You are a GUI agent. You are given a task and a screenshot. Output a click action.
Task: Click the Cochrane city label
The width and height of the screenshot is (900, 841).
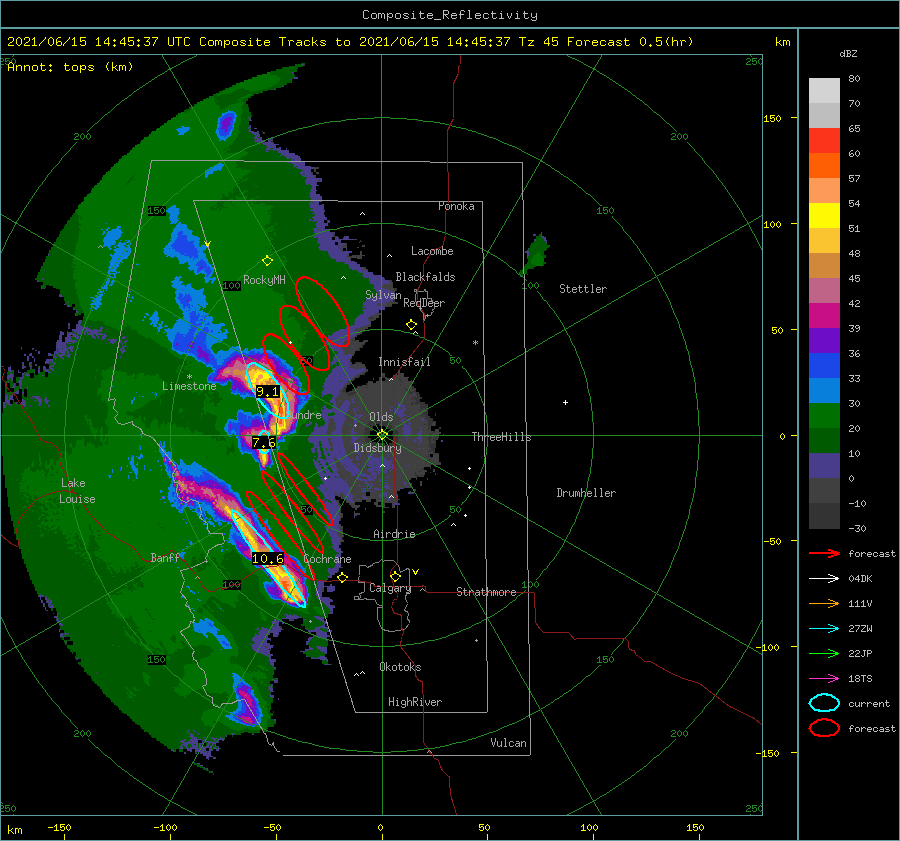[x=327, y=559]
